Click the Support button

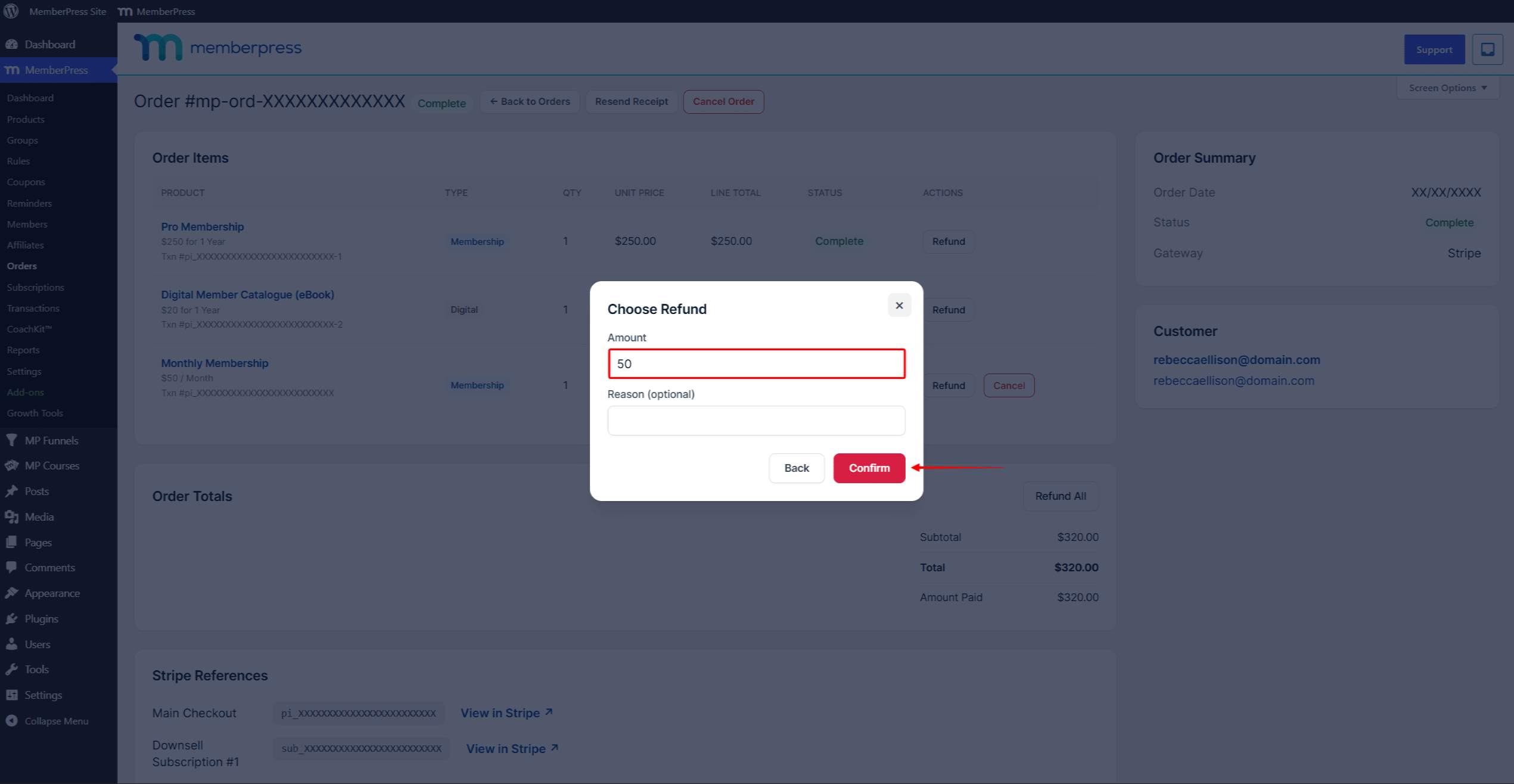tap(1434, 49)
